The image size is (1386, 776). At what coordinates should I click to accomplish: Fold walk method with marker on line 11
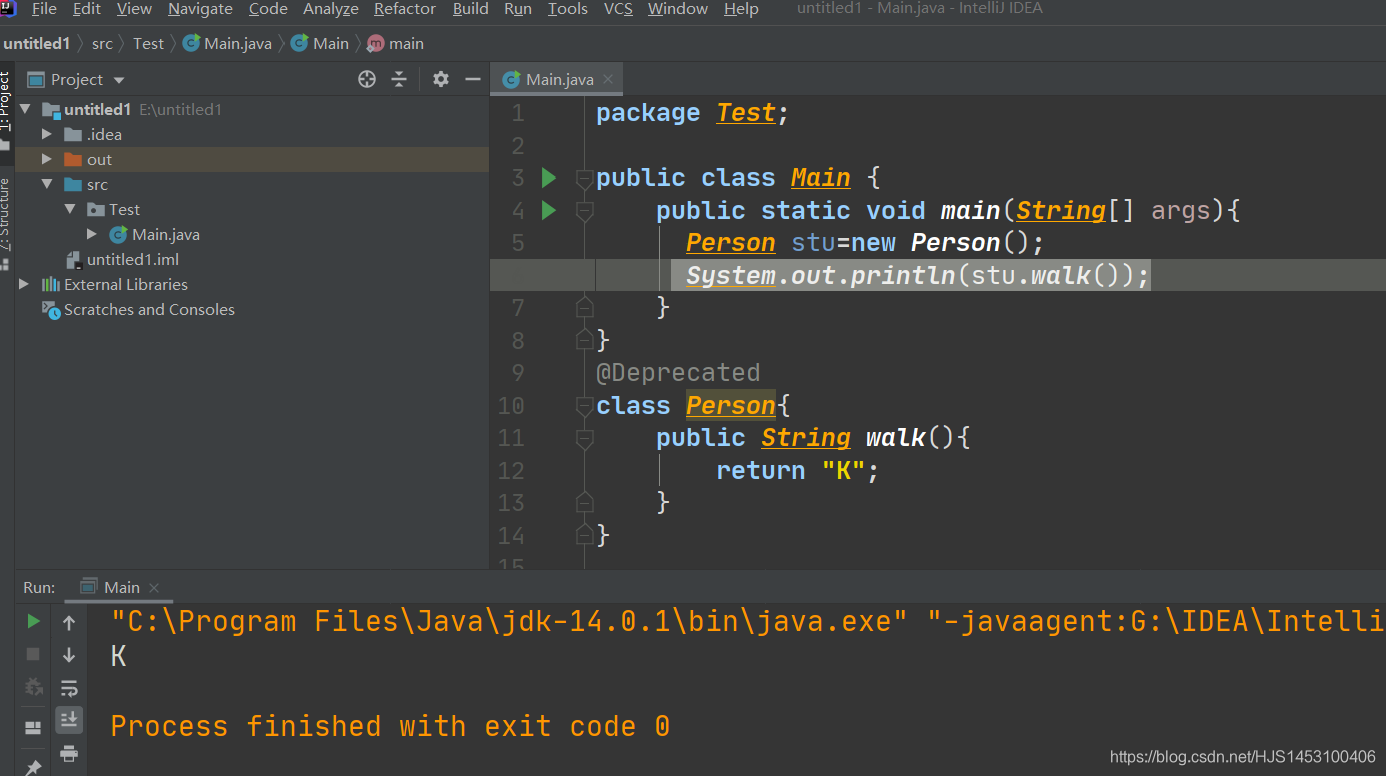(x=585, y=439)
